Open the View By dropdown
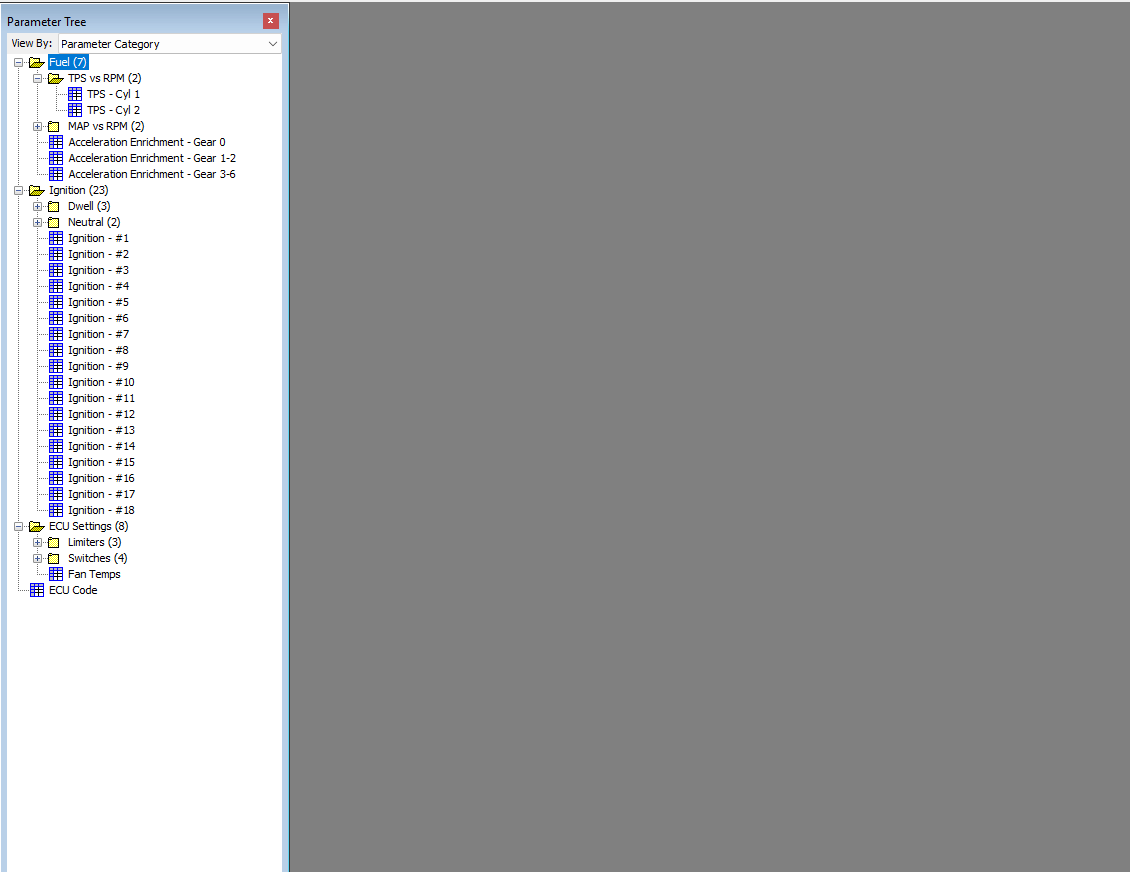This screenshot has height=872, width=1130. click(169, 44)
